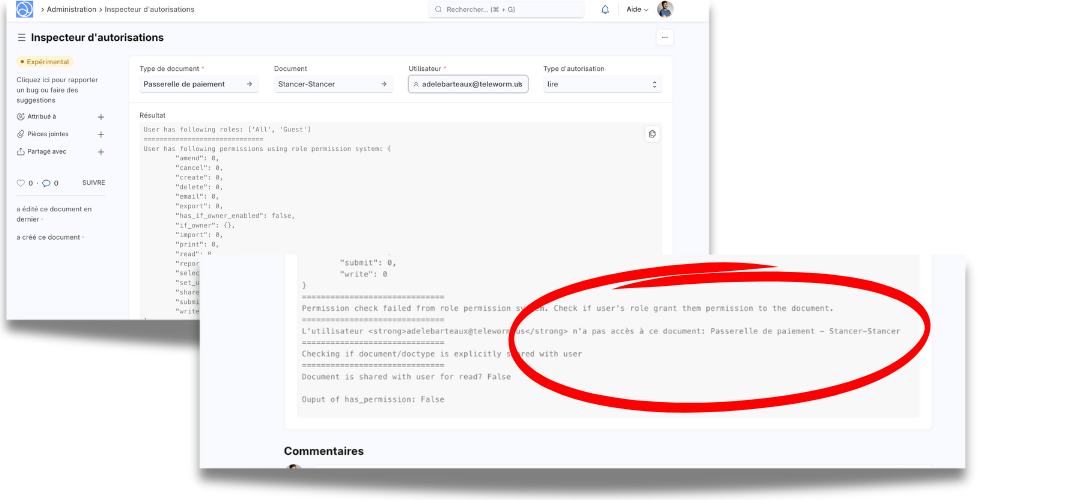
Task: Add a share with plus next to Partagé avec
Action: (x=101, y=152)
